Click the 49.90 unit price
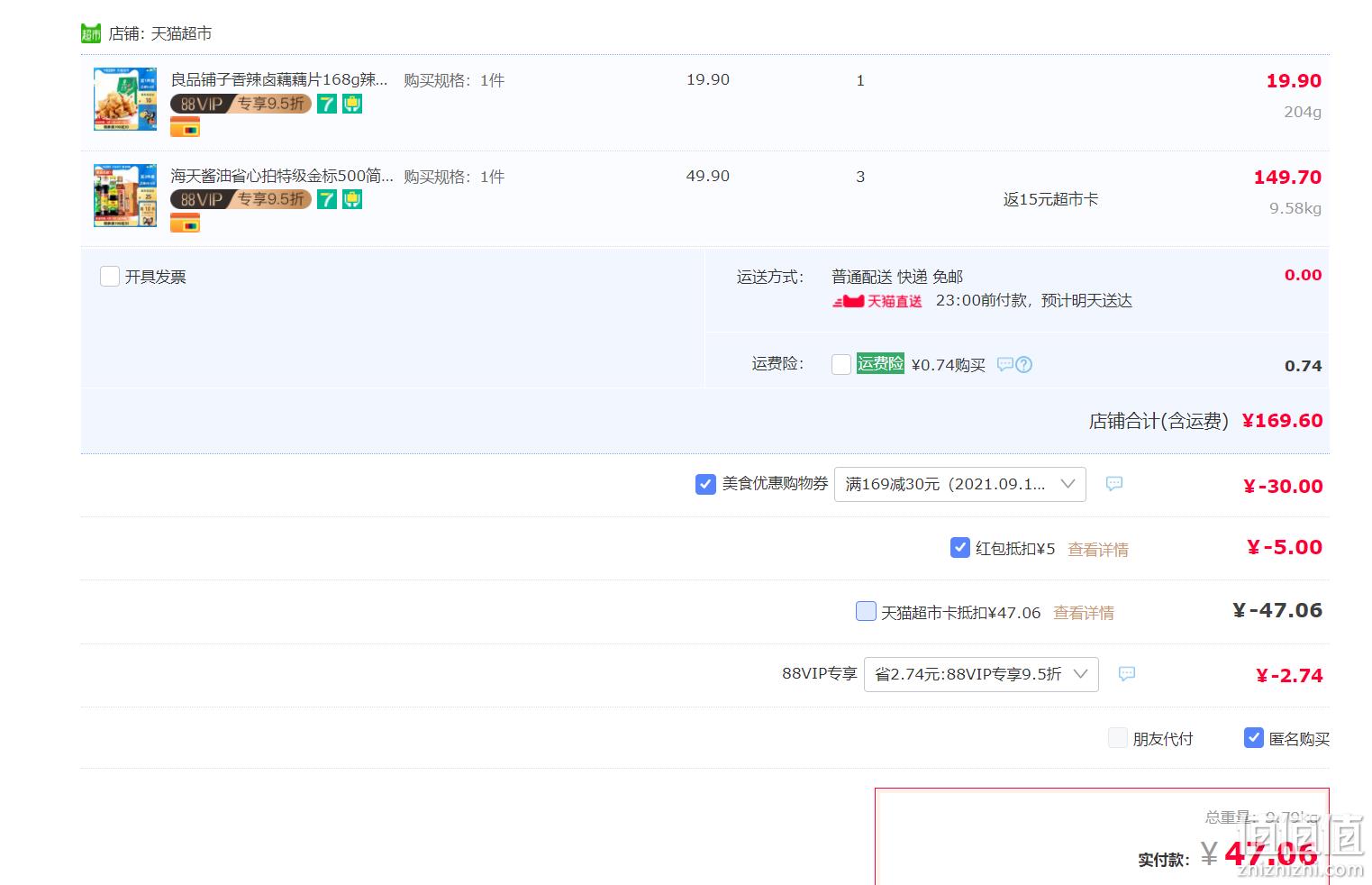The width and height of the screenshot is (1372, 885). tap(708, 176)
